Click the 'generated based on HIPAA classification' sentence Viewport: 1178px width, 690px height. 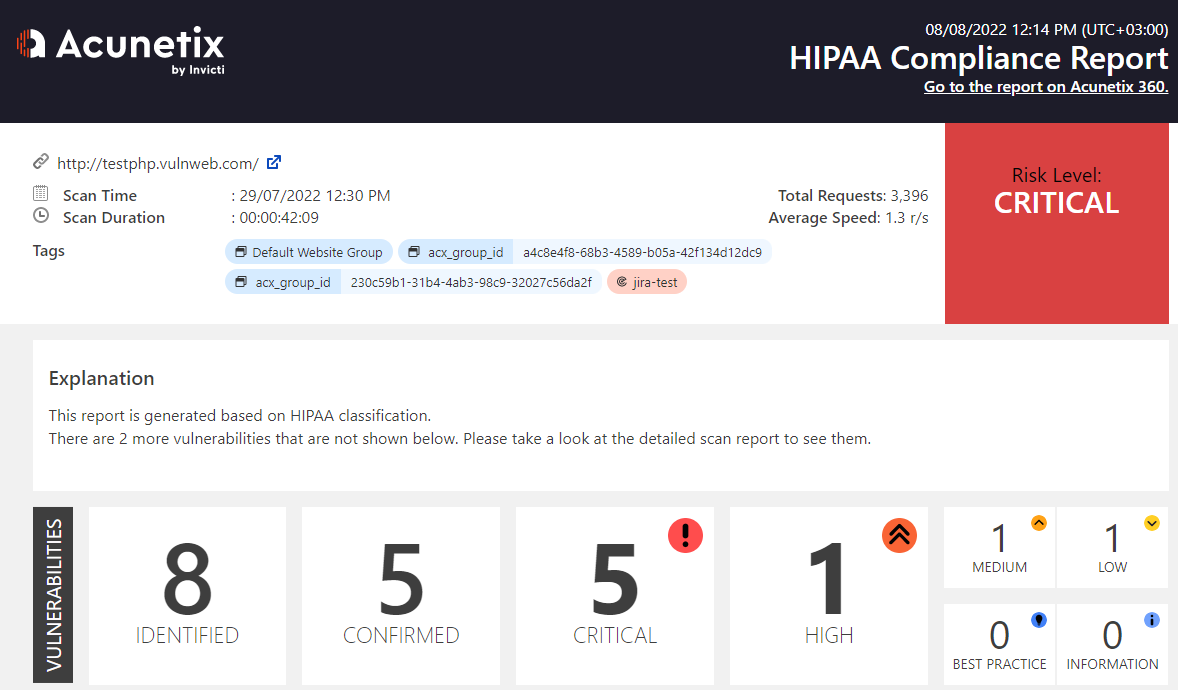240,416
